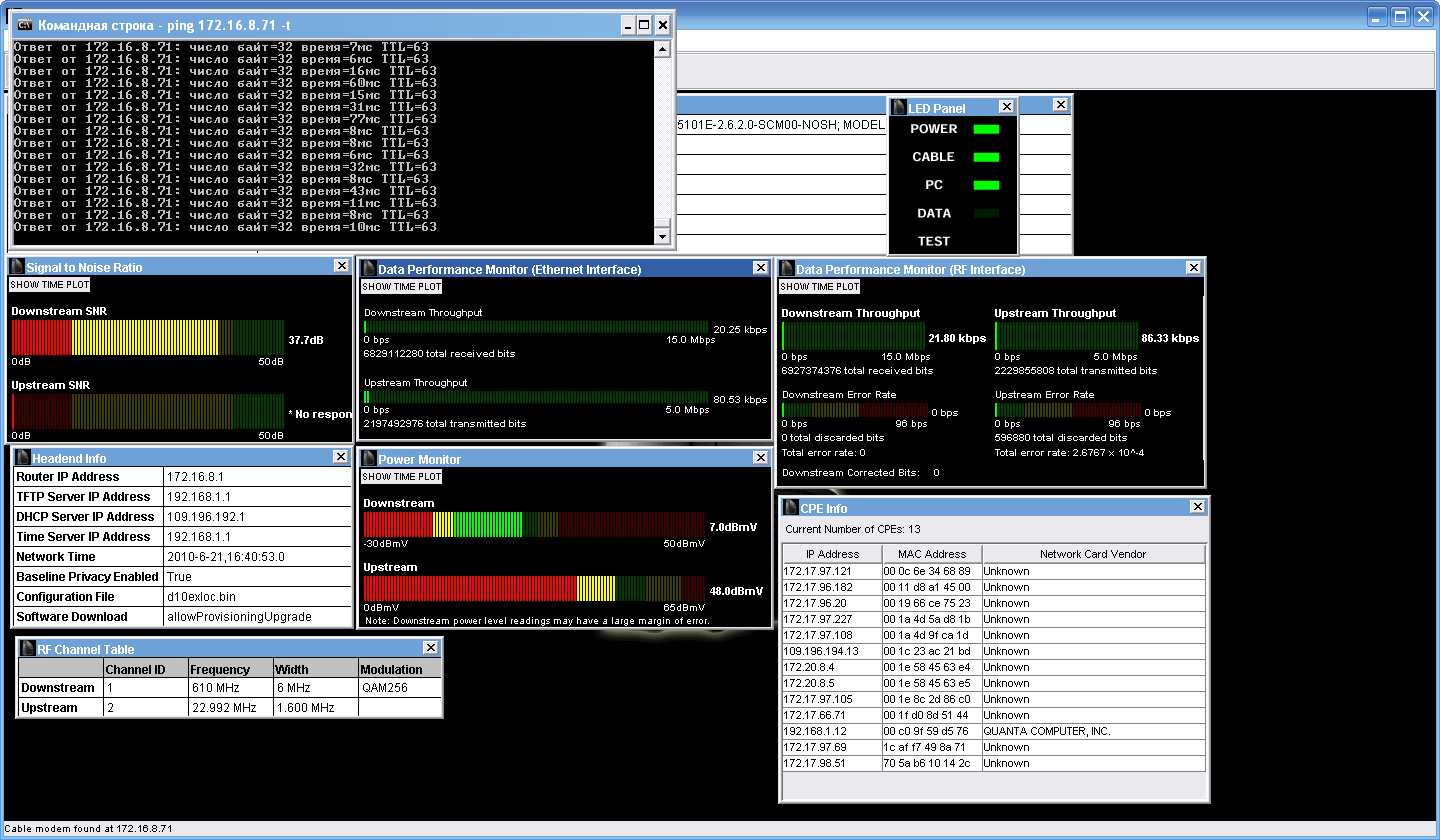Select the 172.17.97.121 row in CPE Info
The height and width of the screenshot is (840, 1440).
click(994, 571)
